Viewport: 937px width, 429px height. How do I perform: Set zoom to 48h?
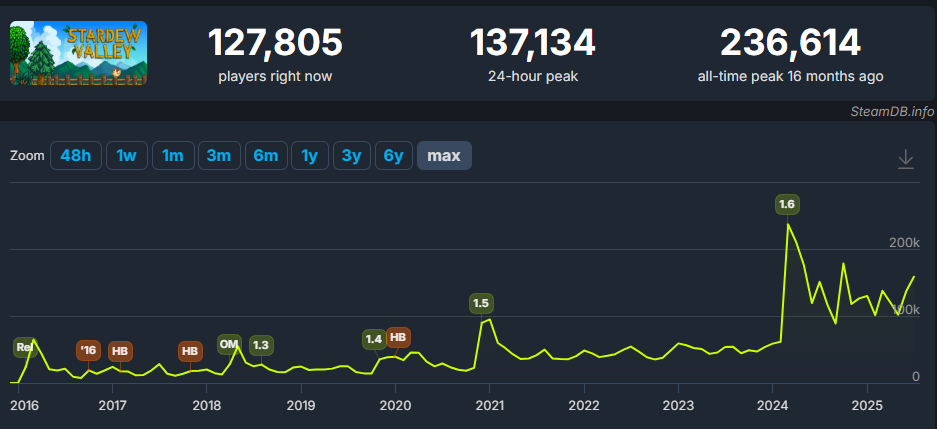click(76, 156)
